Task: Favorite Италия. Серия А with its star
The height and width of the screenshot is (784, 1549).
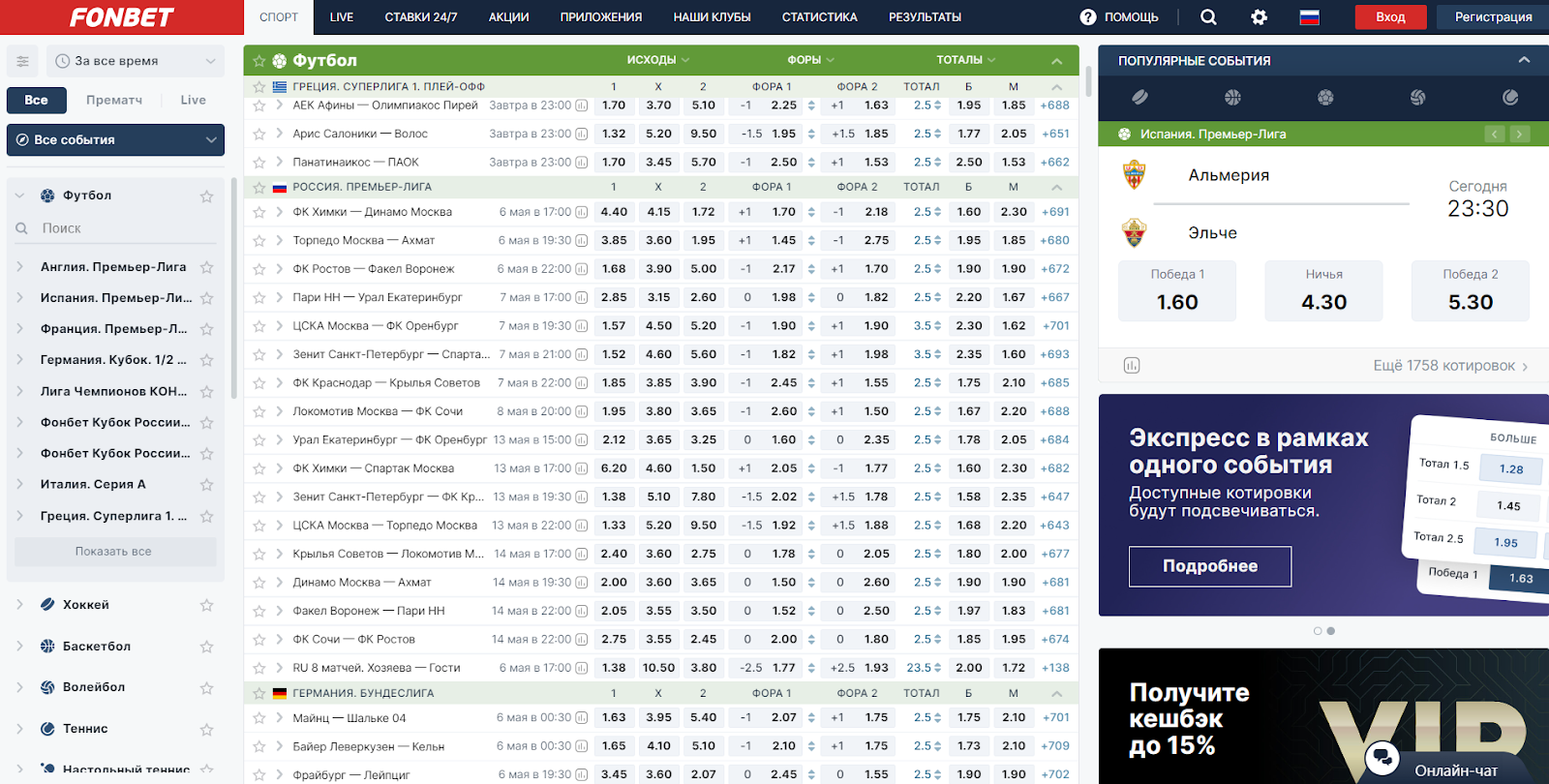Action: tap(206, 485)
